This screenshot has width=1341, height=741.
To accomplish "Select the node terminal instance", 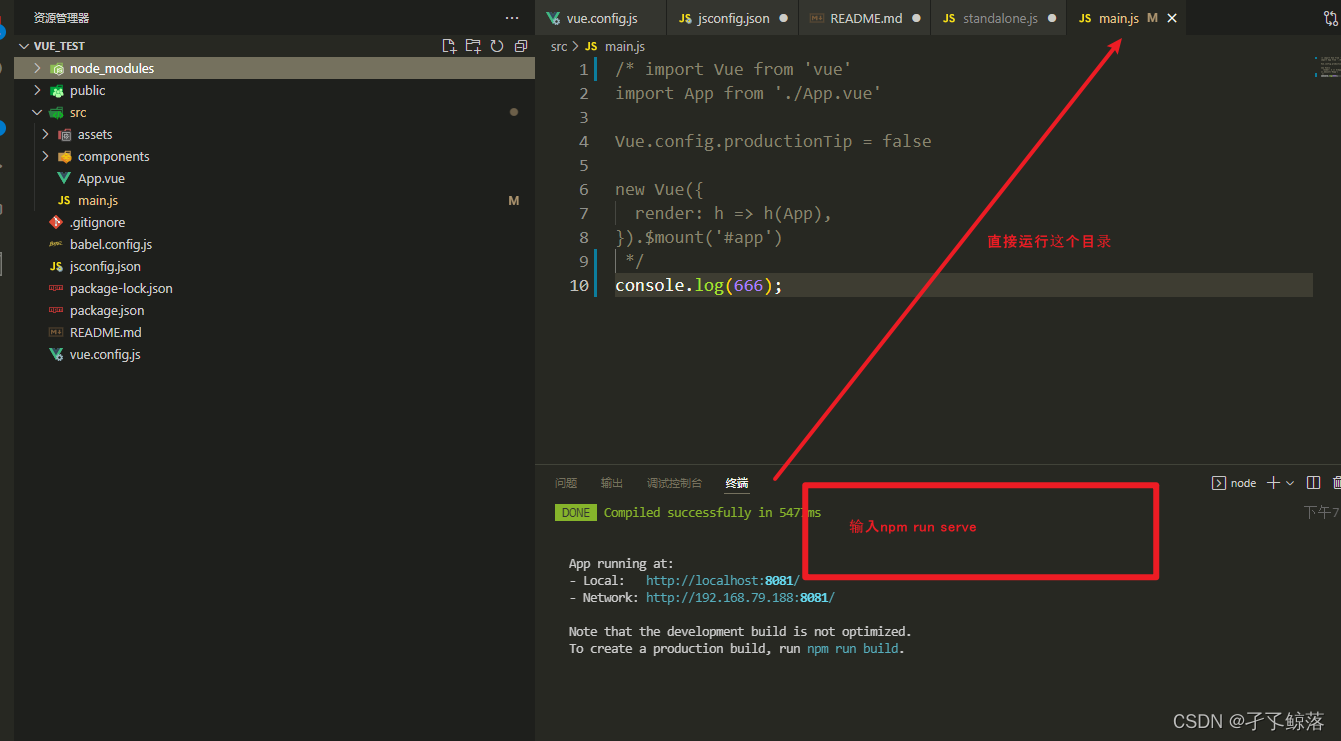I will 1234,483.
